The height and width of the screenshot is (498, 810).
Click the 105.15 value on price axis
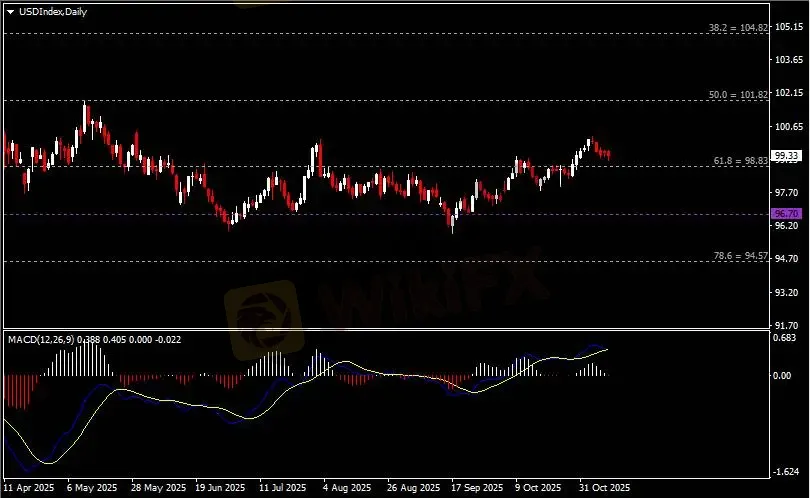click(789, 27)
